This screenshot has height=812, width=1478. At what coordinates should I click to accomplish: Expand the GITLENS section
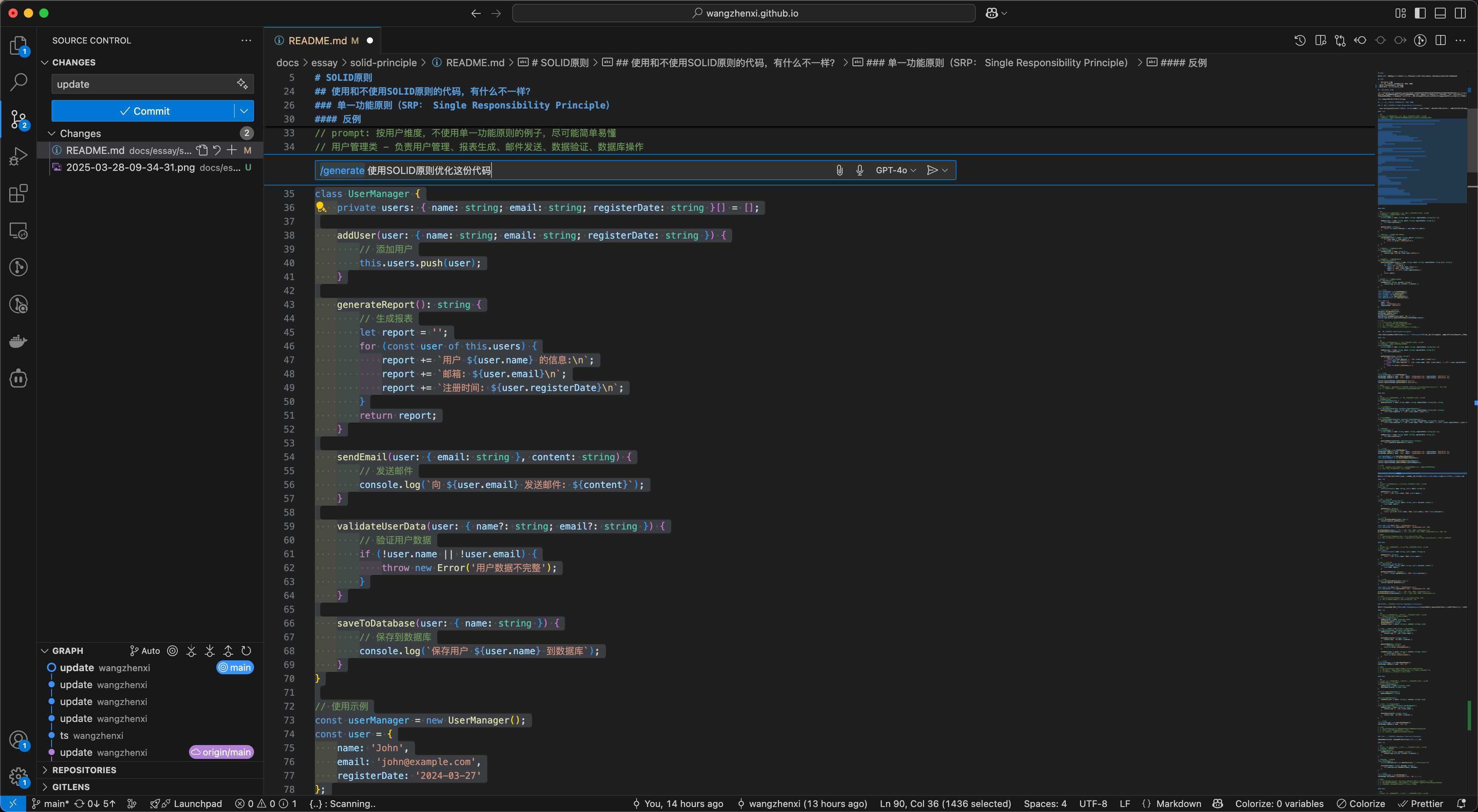tap(70, 787)
